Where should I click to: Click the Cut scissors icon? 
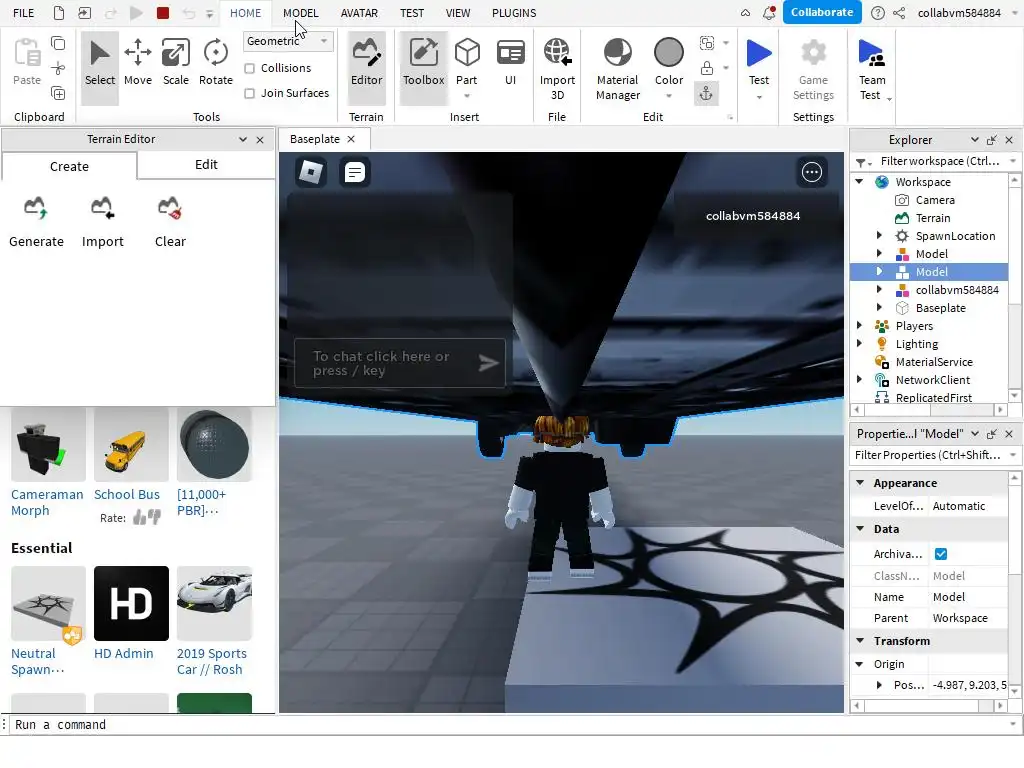coord(58,69)
